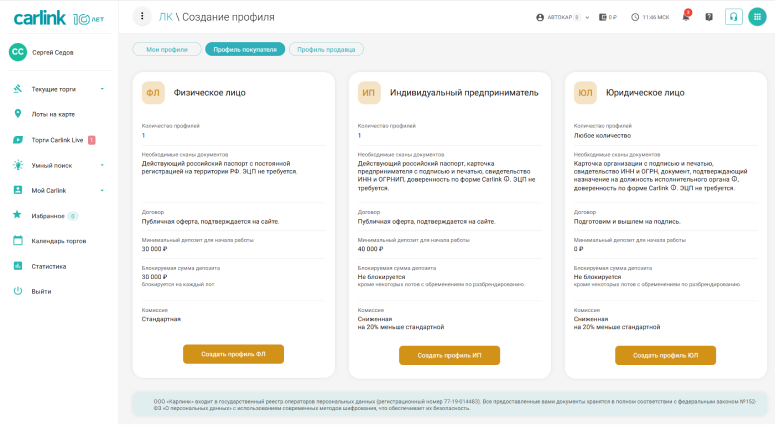Expand the Мой Carlink submenu

point(102,190)
